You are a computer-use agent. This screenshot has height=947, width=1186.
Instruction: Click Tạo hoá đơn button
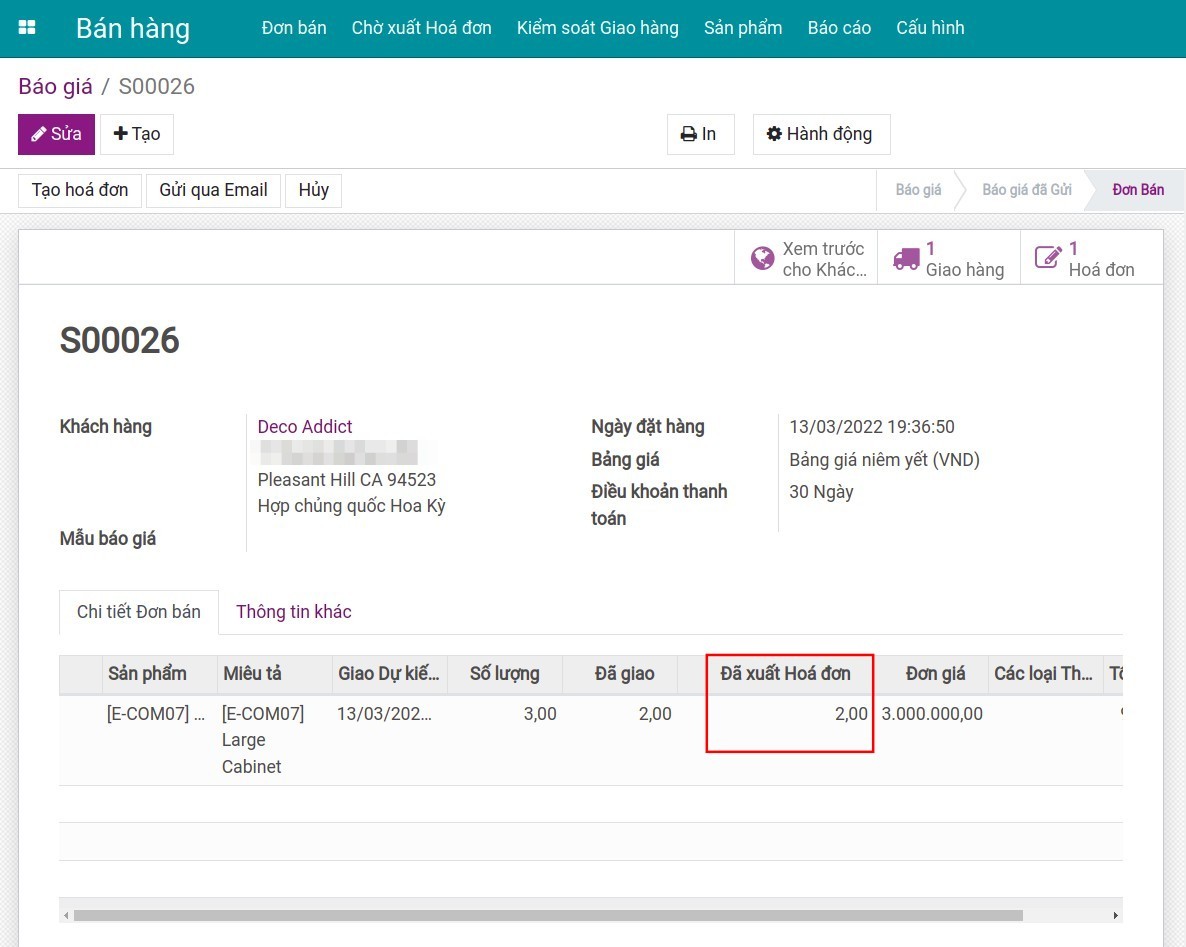[x=79, y=190]
